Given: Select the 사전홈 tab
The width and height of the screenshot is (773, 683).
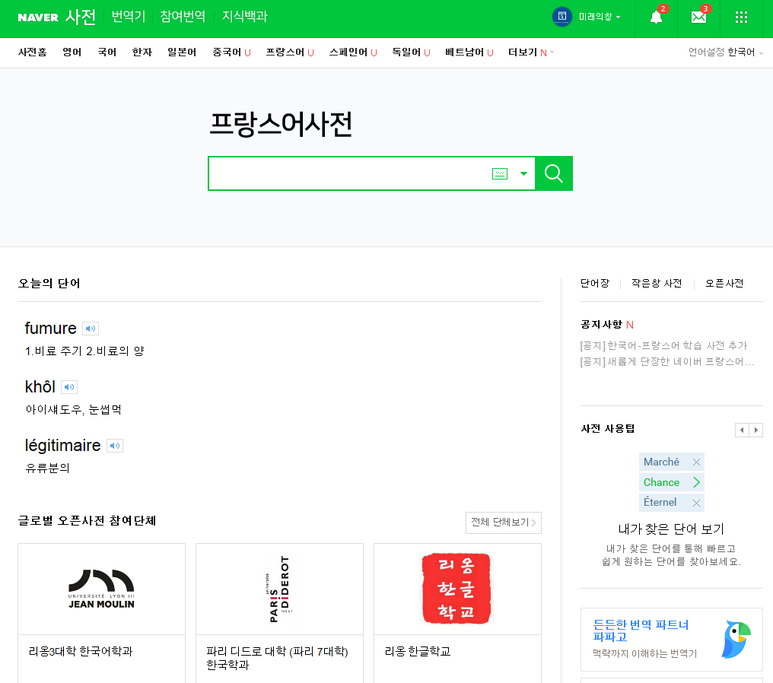Looking at the screenshot, I should point(32,52).
